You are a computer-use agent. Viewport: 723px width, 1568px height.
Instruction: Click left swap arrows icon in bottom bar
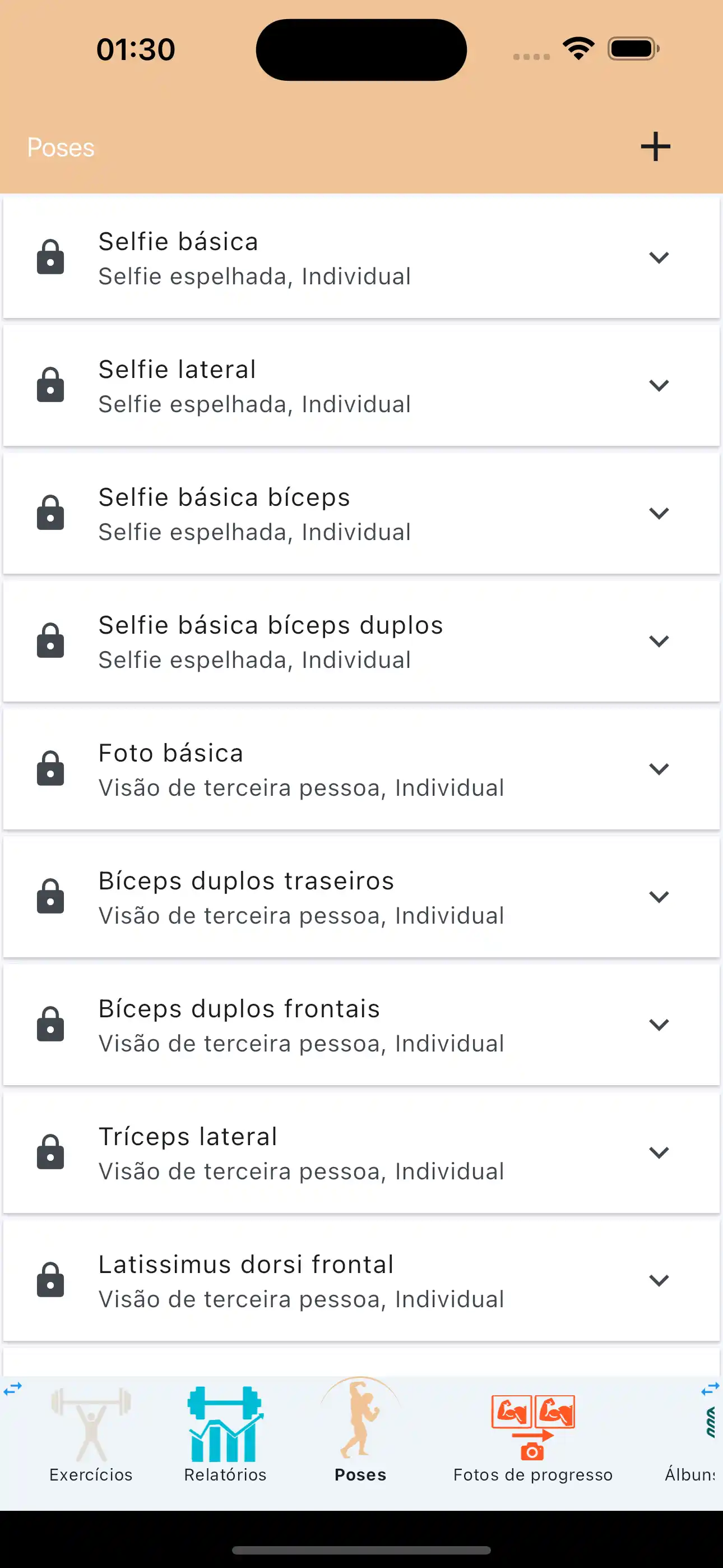pos(13,1389)
